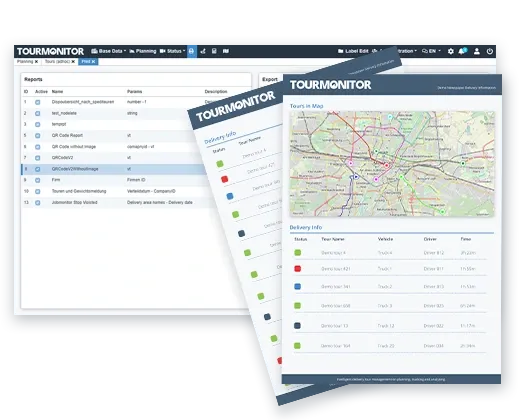Select Touren und Gewichtsmeldung report name
This screenshot has width=519, height=420.
[x=79, y=191]
